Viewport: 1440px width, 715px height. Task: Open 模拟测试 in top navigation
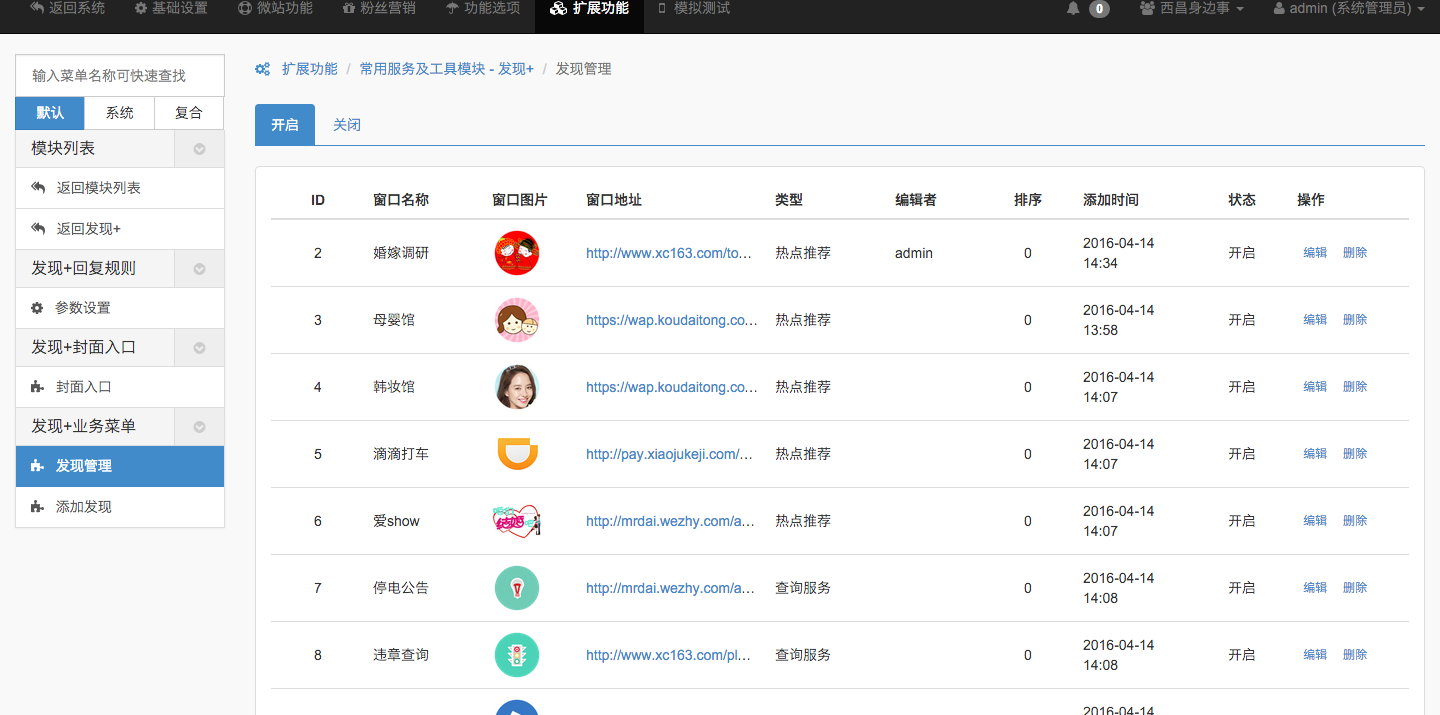[694, 9]
